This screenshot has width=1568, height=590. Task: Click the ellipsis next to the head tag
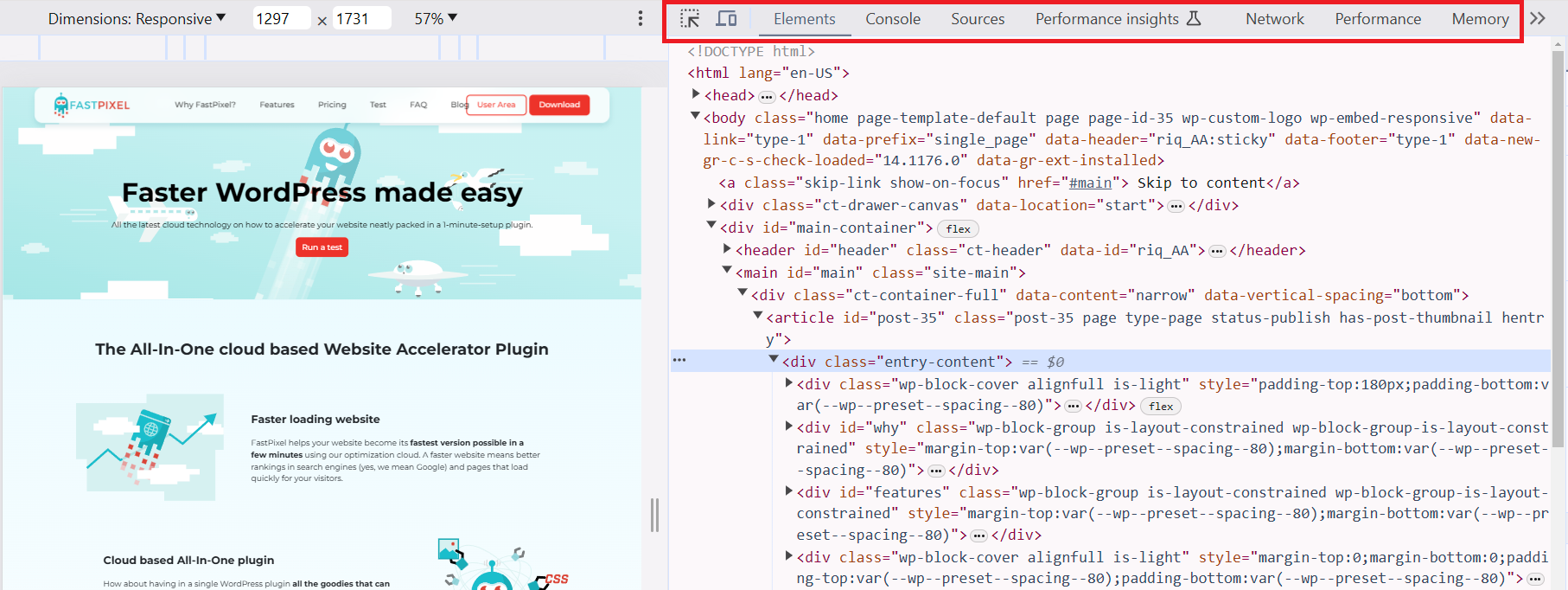767,96
